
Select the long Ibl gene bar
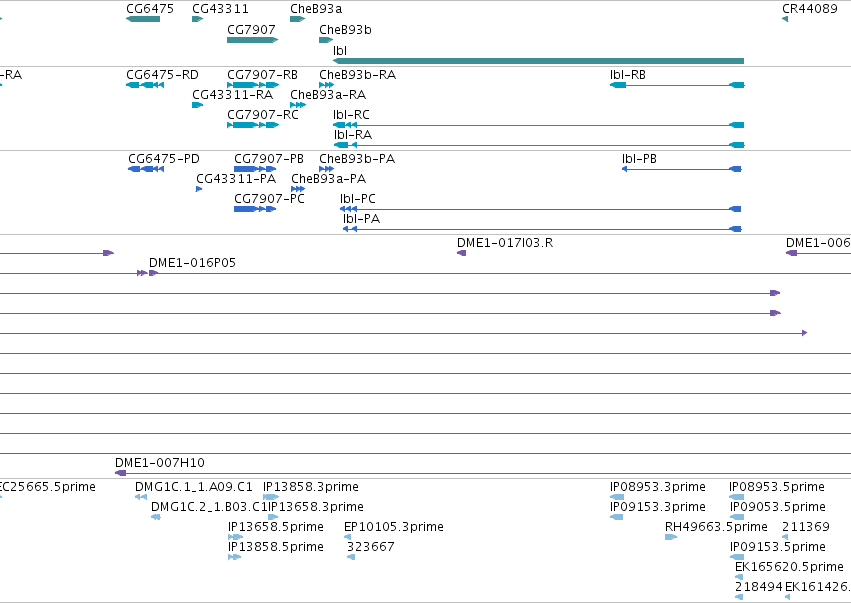point(538,61)
